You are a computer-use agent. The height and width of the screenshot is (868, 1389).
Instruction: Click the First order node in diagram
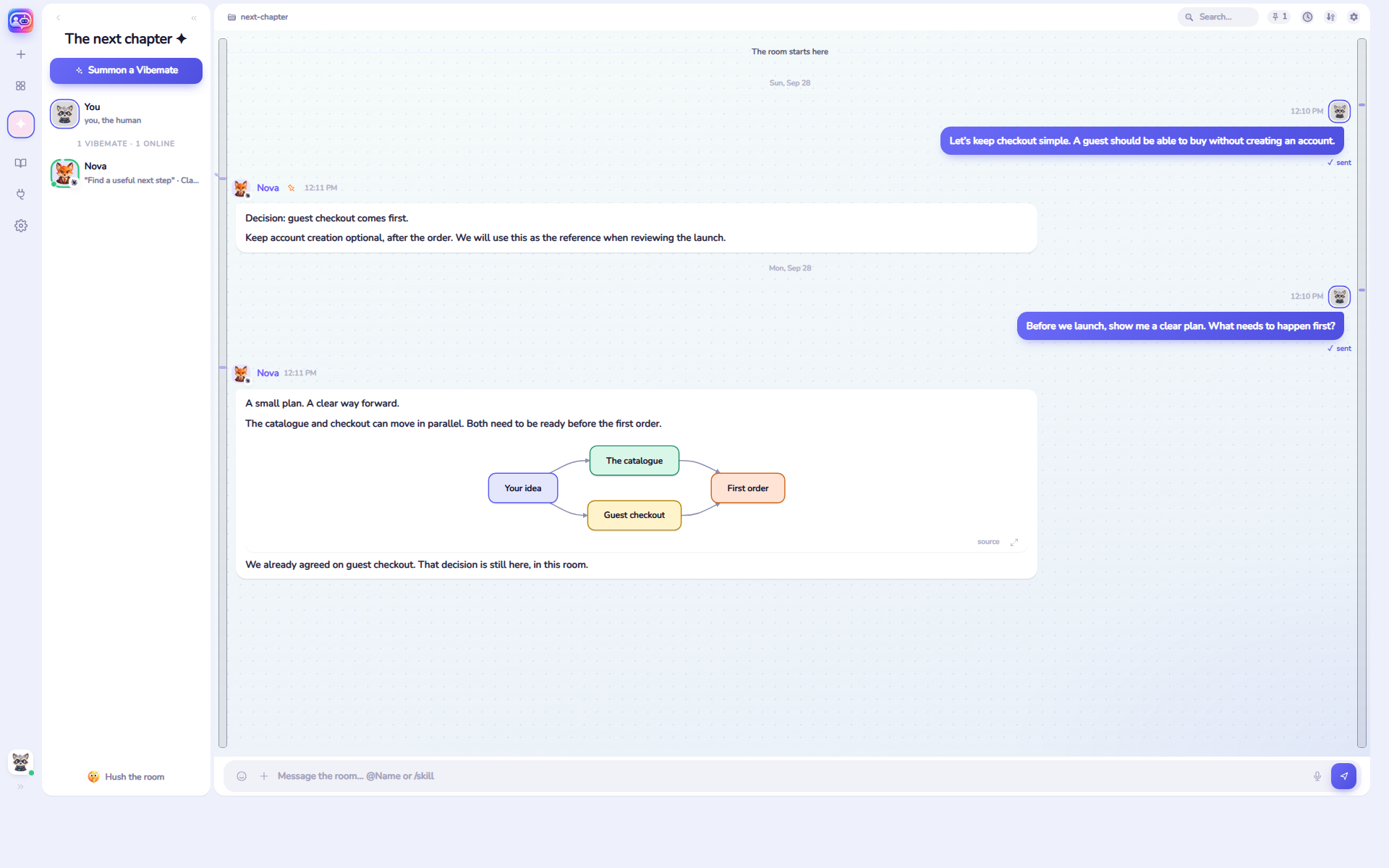coord(748,488)
